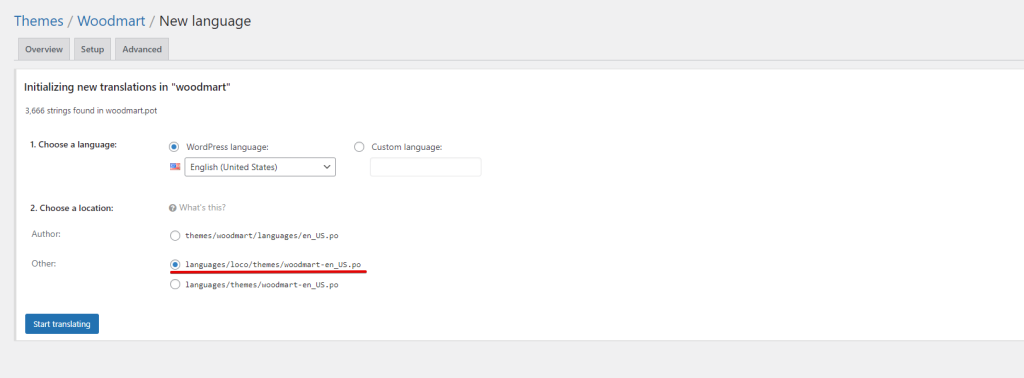Image resolution: width=1024 pixels, height=378 pixels.
Task: Choose Author location themes/woodmart/languages/en_US.po
Action: 174,235
